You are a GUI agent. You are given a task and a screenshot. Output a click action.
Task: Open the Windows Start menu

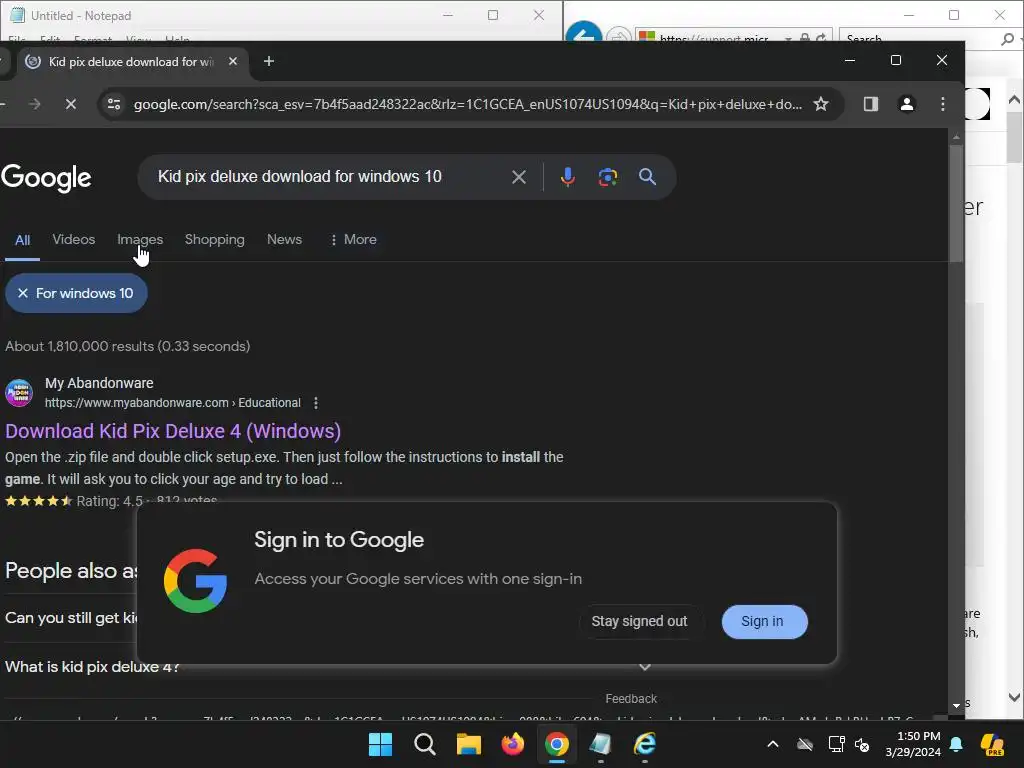pos(380,744)
